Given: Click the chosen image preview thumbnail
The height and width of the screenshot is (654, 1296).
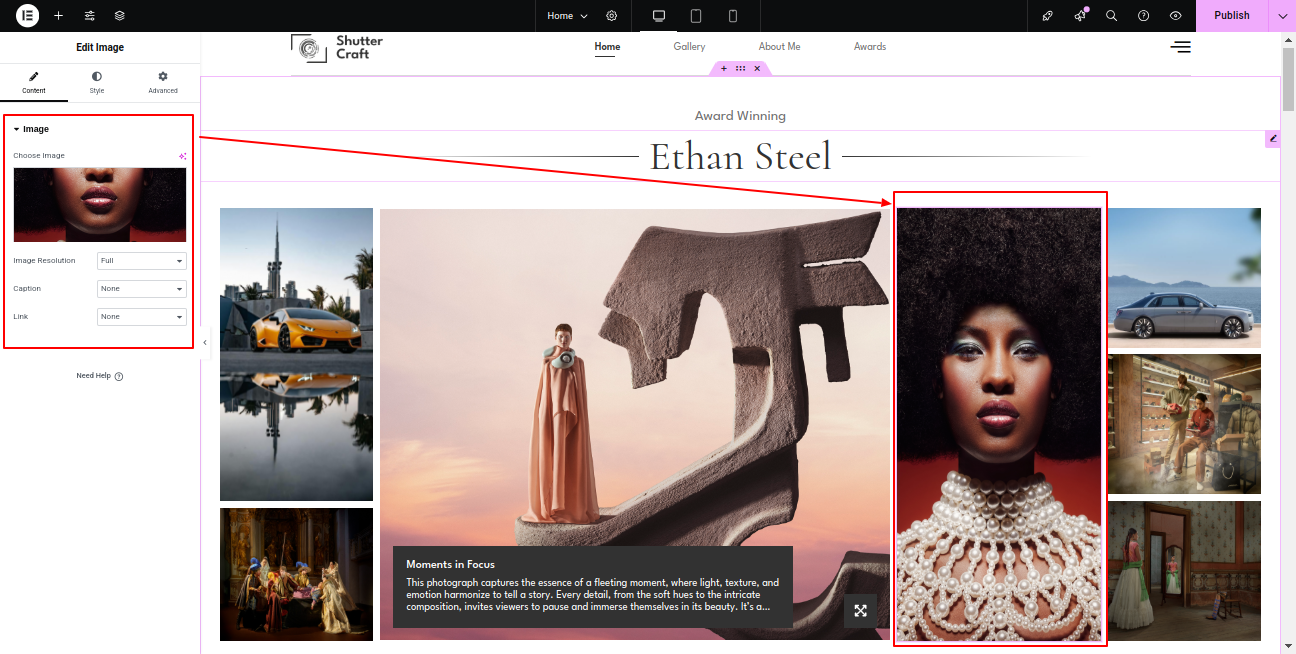Looking at the screenshot, I should click(100, 205).
